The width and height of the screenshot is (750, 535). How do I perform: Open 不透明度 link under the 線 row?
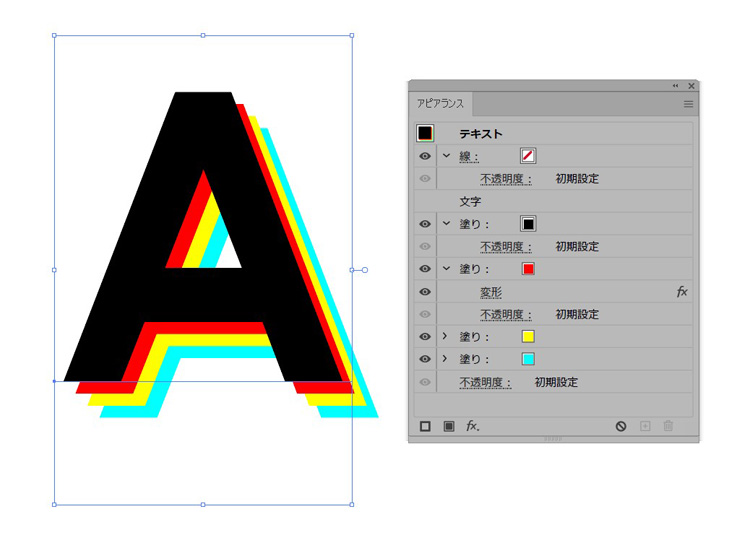point(506,179)
